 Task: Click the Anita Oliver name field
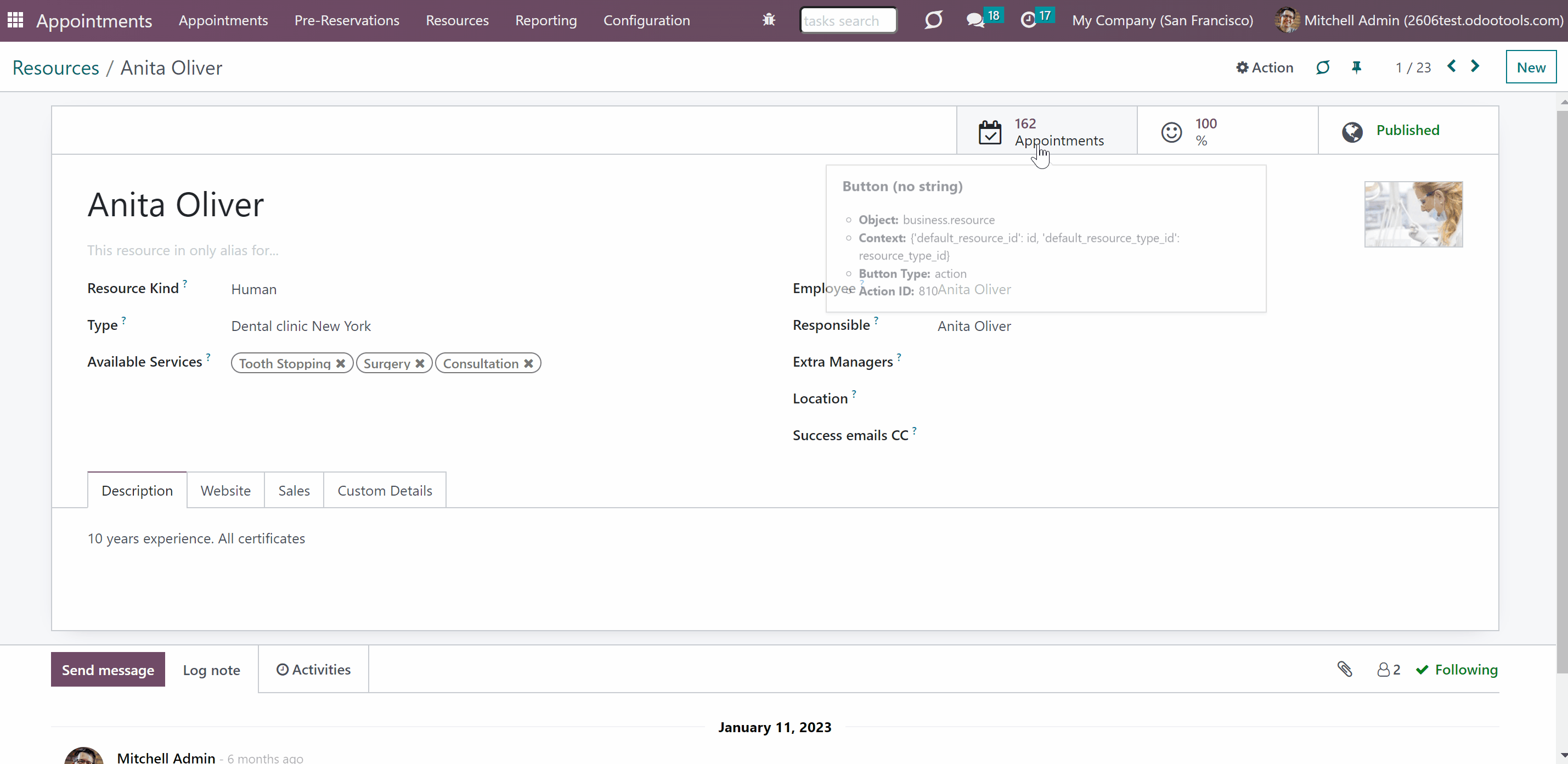tap(176, 205)
